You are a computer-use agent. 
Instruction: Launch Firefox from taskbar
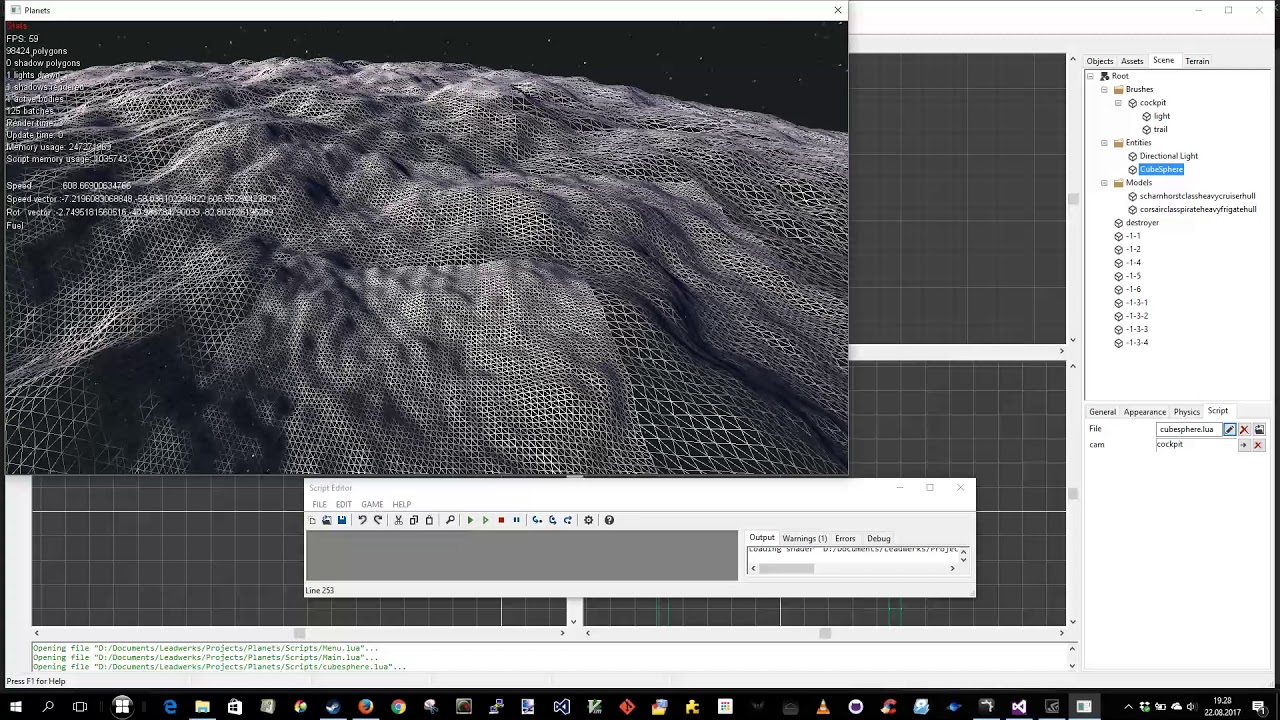pos(366,707)
